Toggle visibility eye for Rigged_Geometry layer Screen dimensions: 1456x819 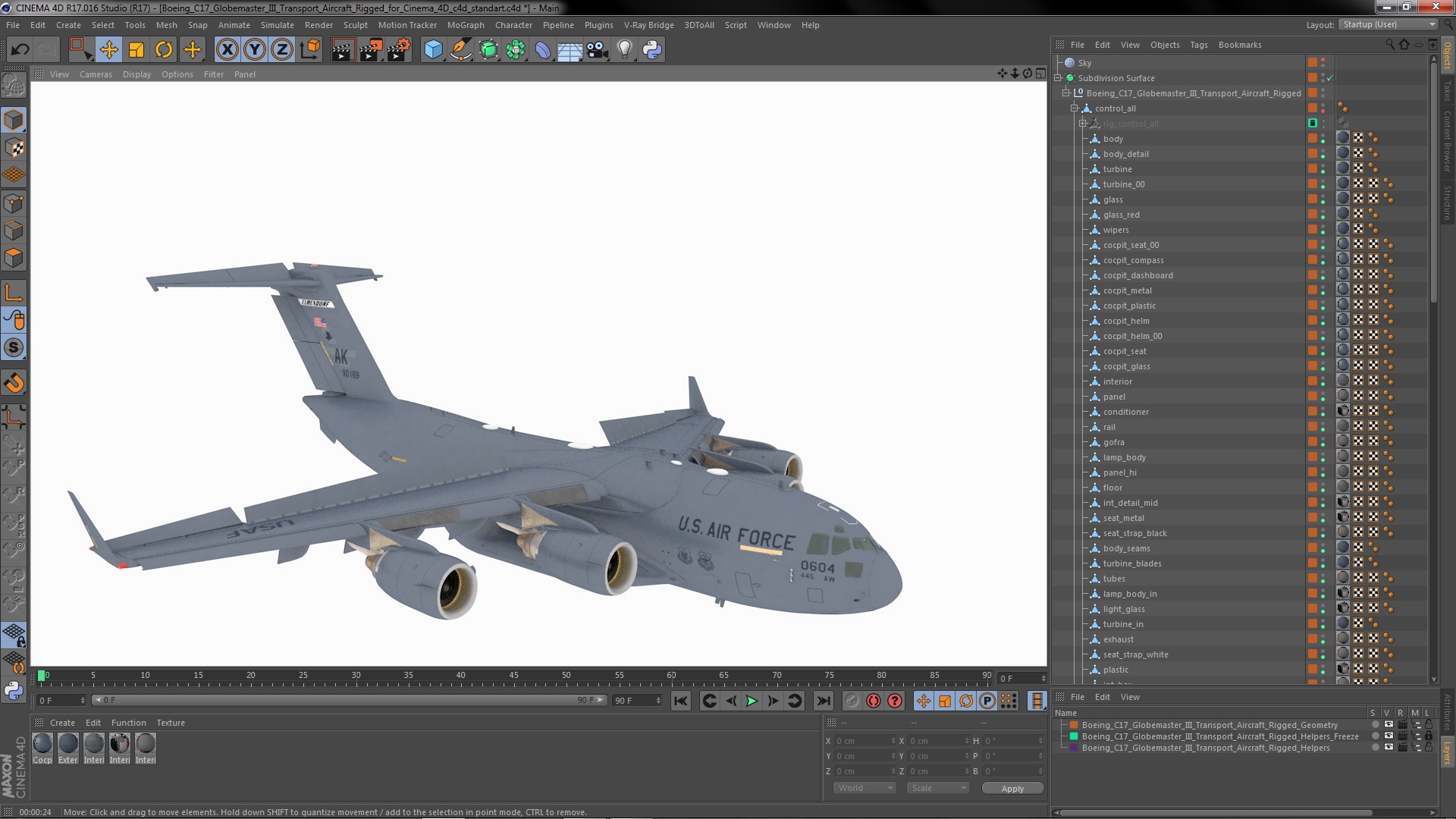(1389, 725)
